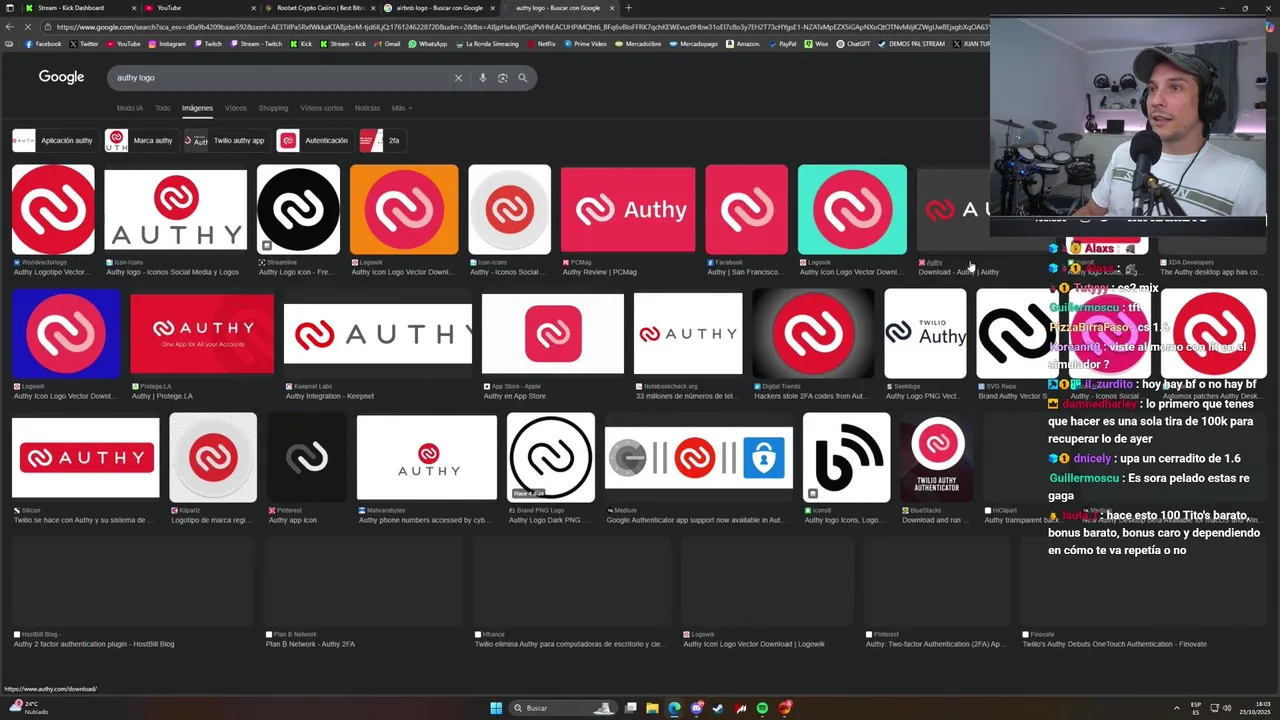Open the orange-background Authy icon Logowik thumbnail
This screenshot has height=720, width=1280.
pos(404,209)
